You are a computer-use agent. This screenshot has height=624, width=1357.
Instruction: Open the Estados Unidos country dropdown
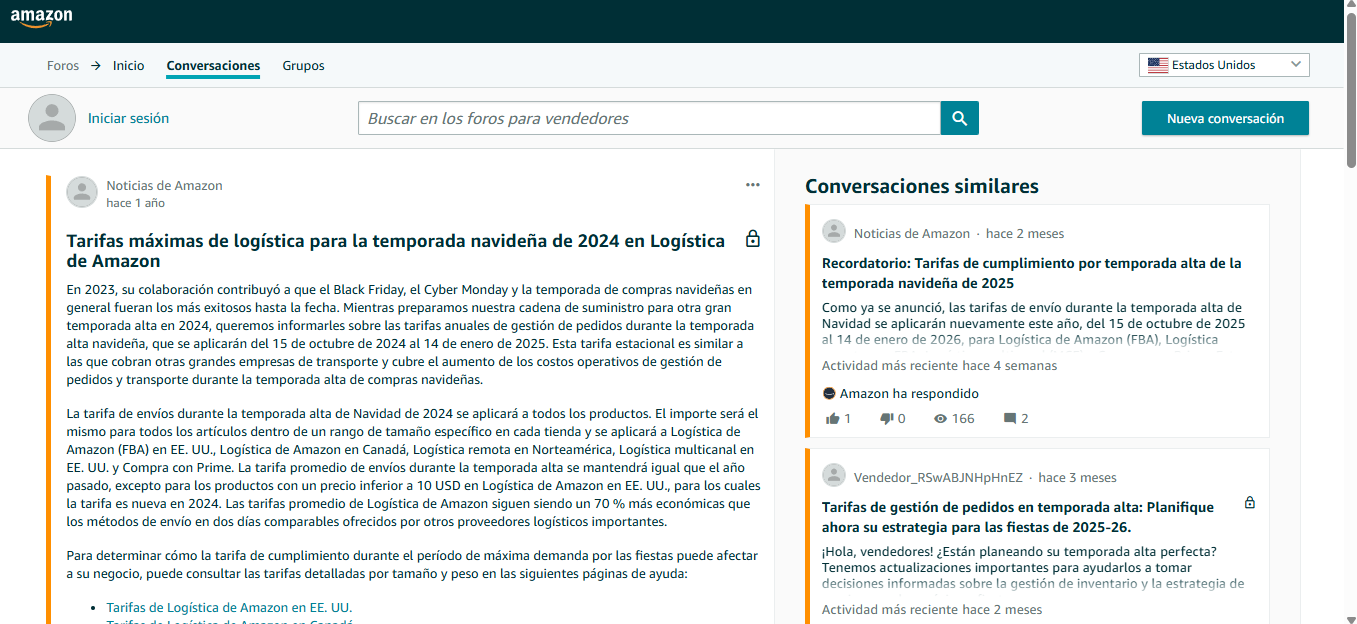coord(1224,64)
